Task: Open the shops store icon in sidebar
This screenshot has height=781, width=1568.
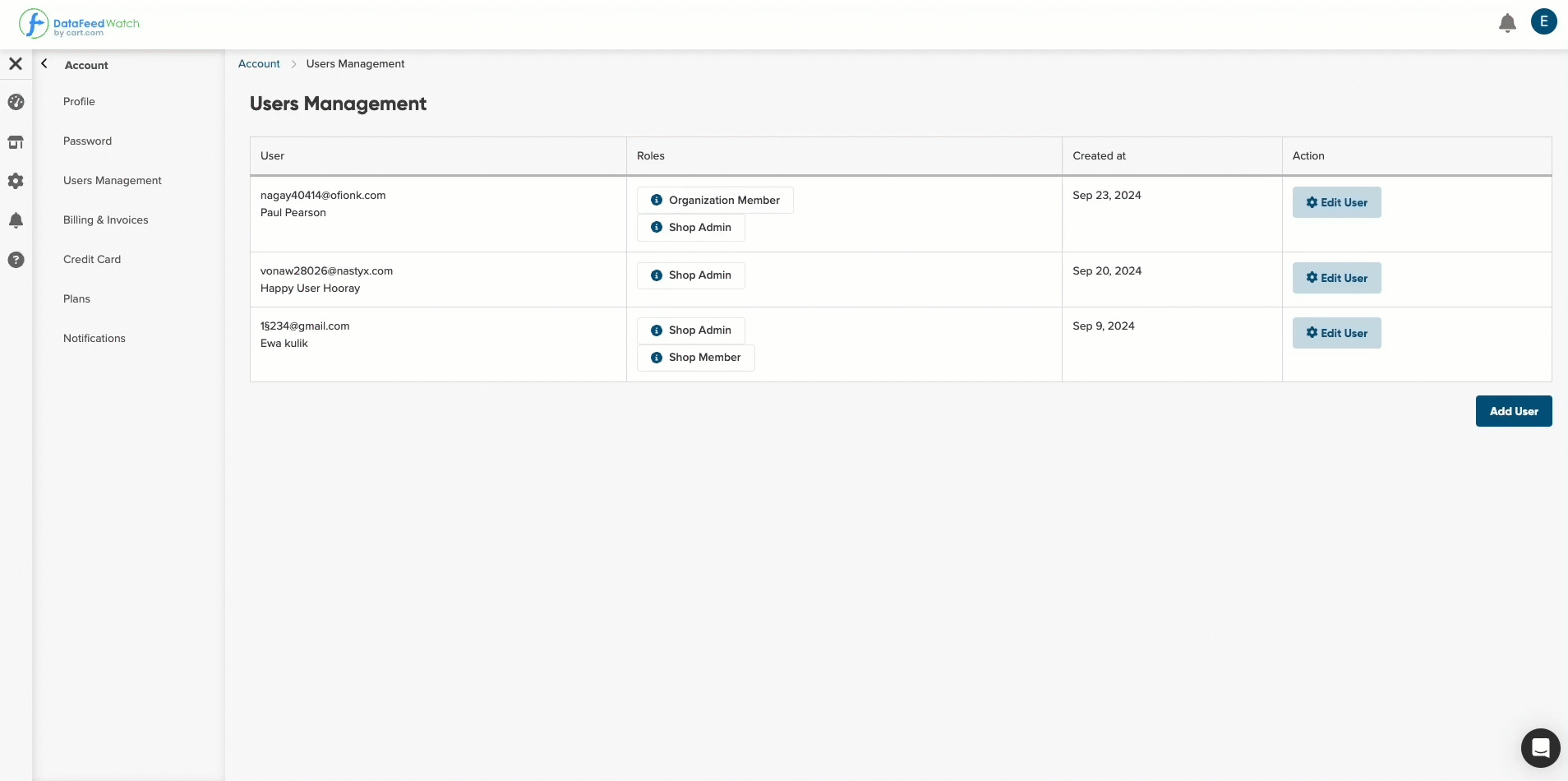Action: [16, 142]
